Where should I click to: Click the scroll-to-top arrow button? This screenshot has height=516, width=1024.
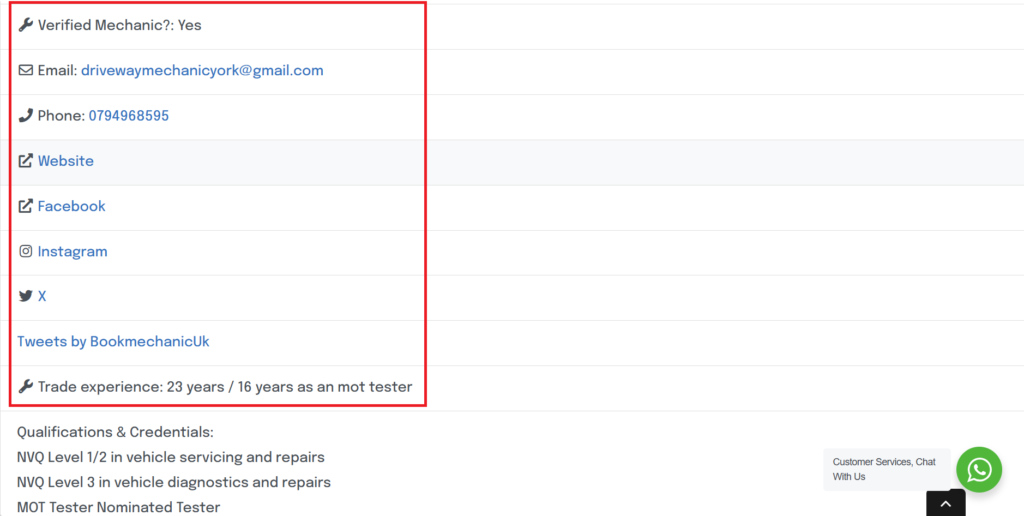click(945, 504)
